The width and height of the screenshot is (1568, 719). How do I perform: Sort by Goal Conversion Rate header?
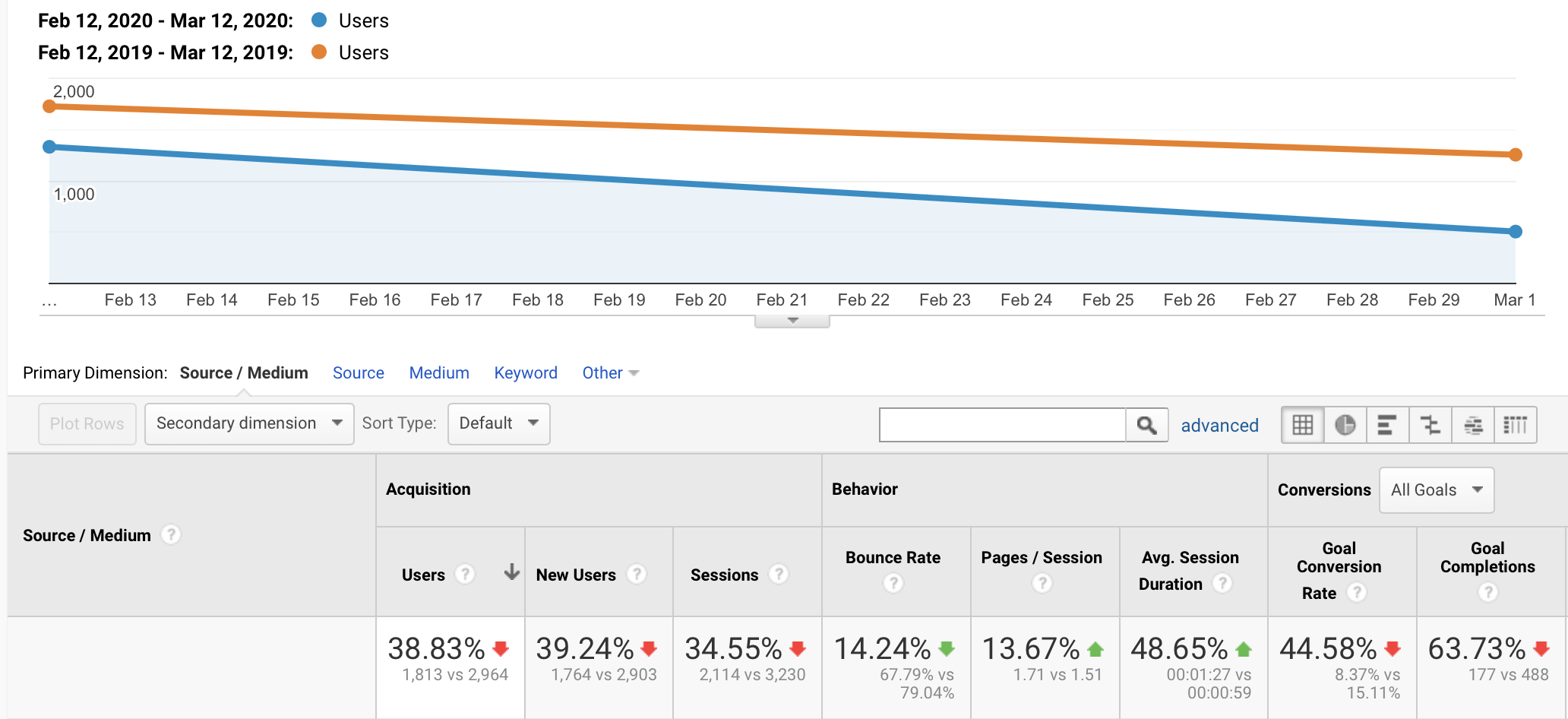coord(1339,570)
